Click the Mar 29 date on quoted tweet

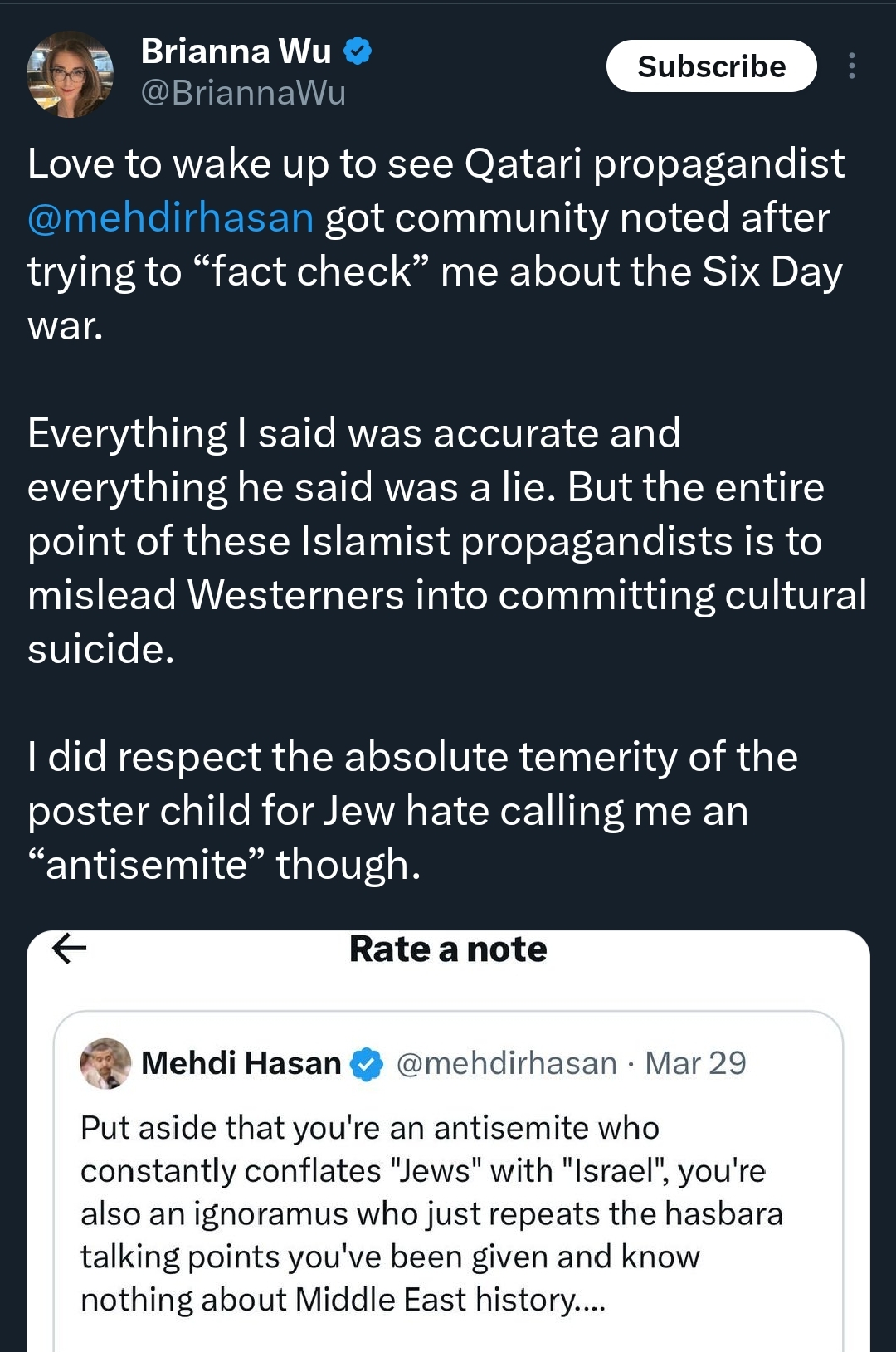pyautogui.click(x=695, y=1063)
